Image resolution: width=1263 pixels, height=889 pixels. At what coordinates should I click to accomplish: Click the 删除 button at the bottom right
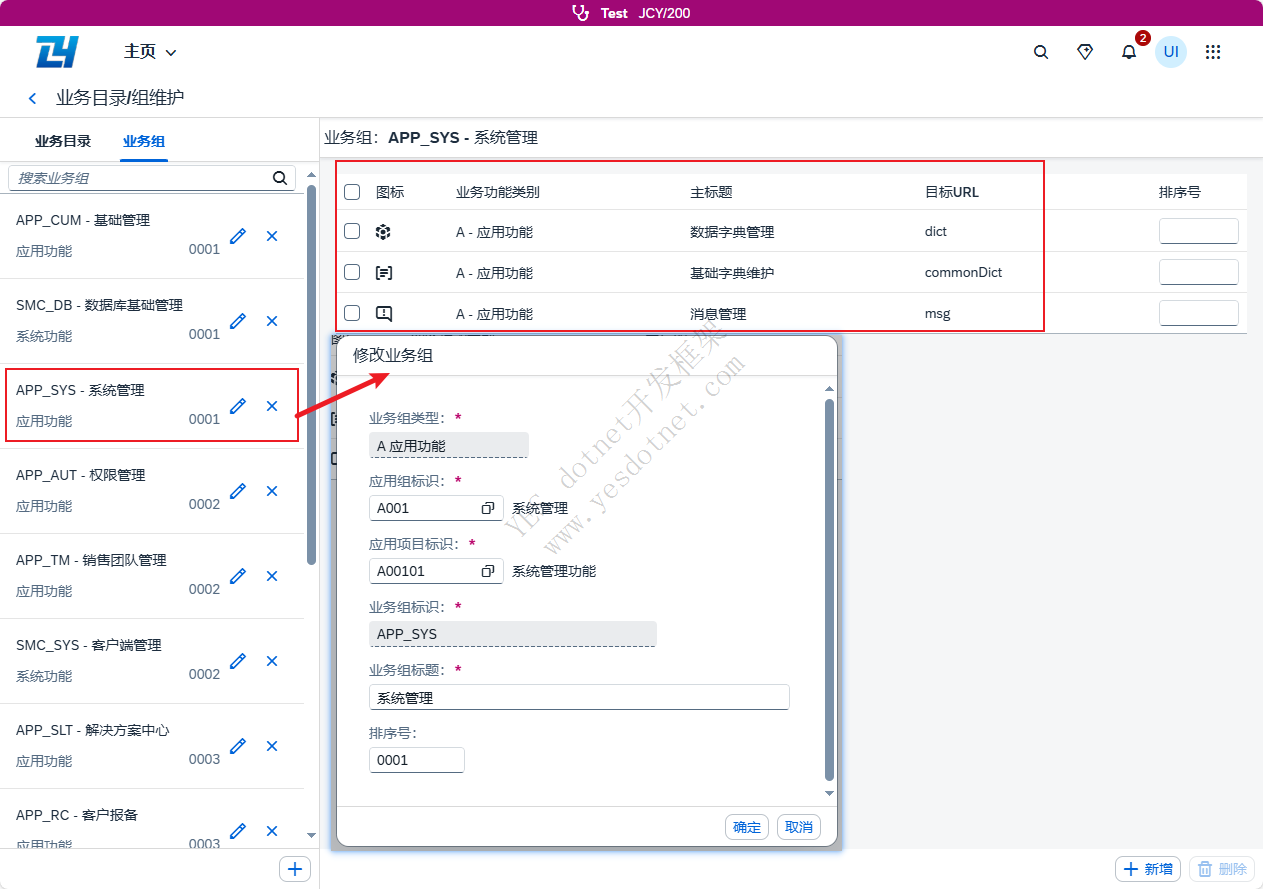pyautogui.click(x=1222, y=869)
